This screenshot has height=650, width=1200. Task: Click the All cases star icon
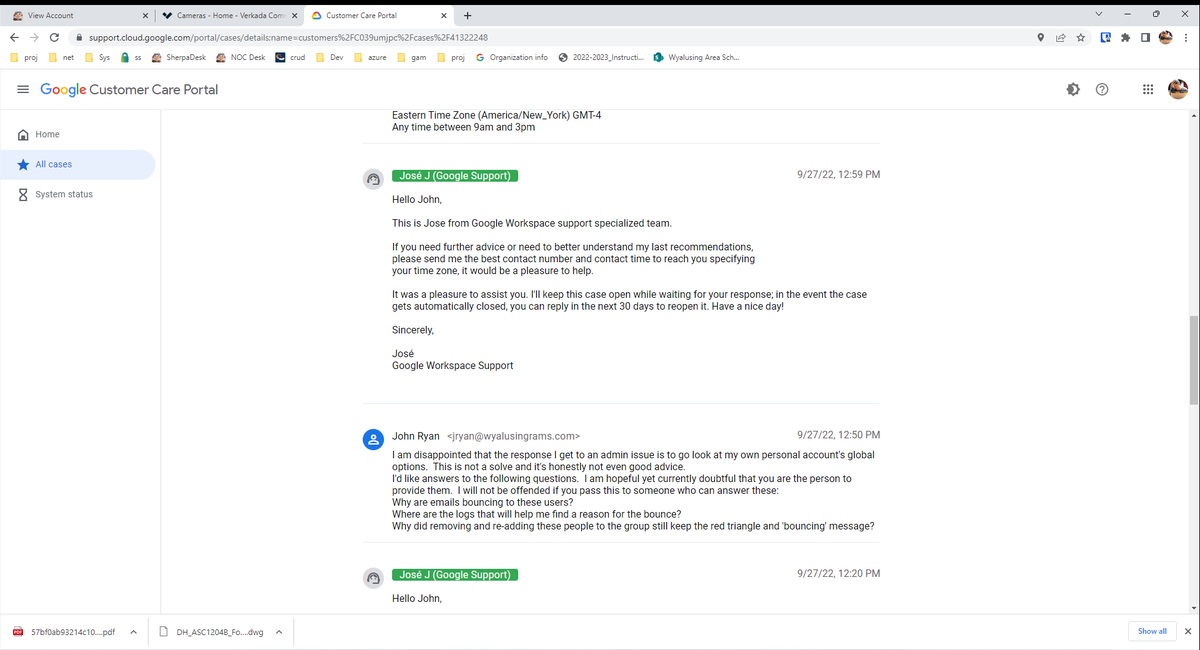(x=23, y=164)
